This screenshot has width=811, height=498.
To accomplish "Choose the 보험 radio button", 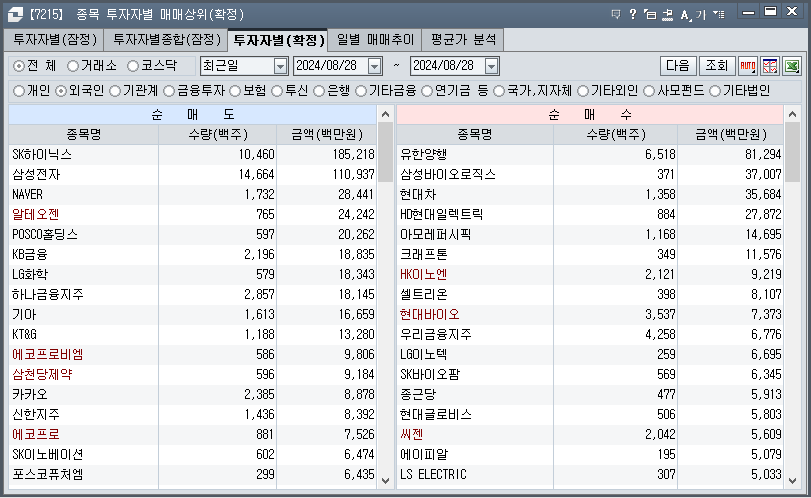I will [235, 91].
